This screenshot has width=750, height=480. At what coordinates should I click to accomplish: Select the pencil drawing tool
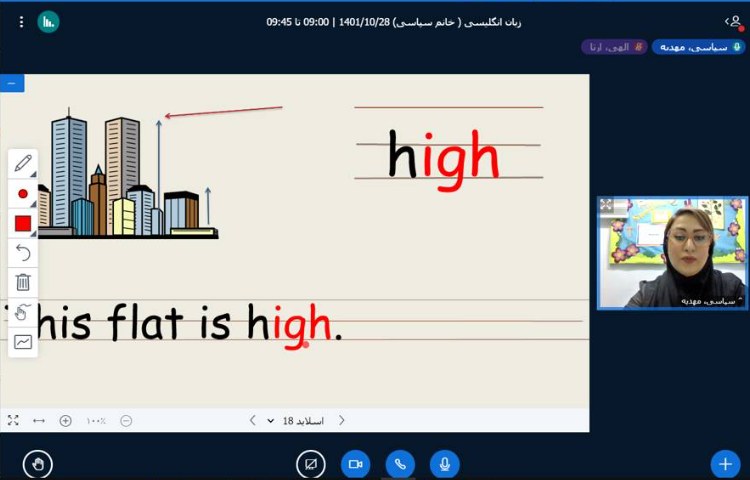pos(23,164)
